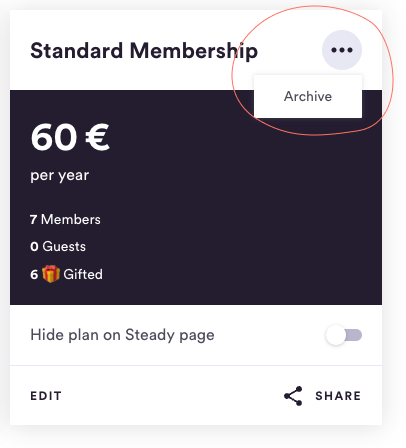Open the 0 Guests count
Screen dimensions: 406x448
[x=58, y=246]
